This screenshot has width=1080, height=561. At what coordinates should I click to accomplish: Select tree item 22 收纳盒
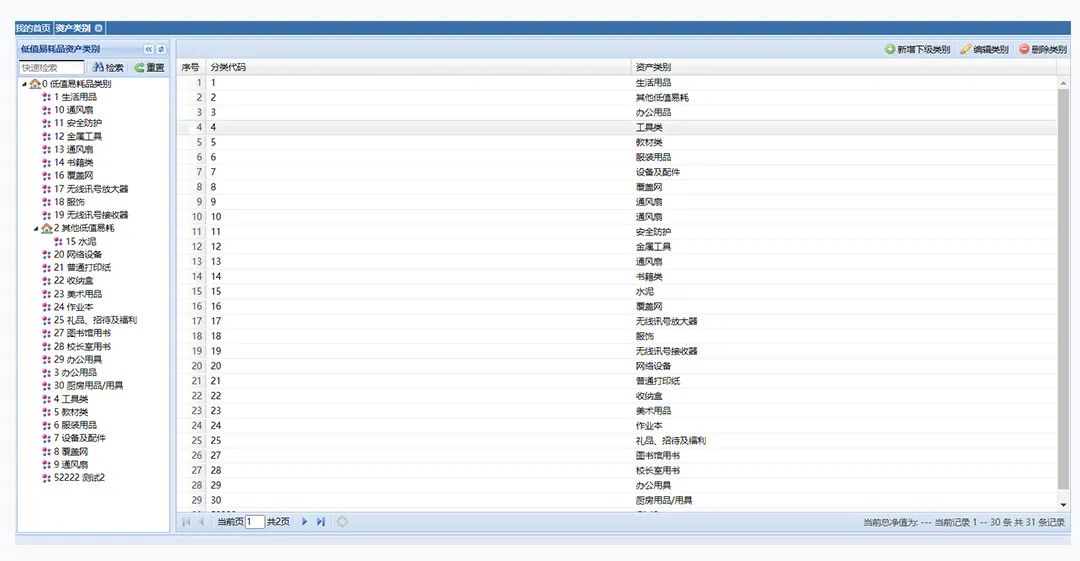pyautogui.click(x=74, y=280)
